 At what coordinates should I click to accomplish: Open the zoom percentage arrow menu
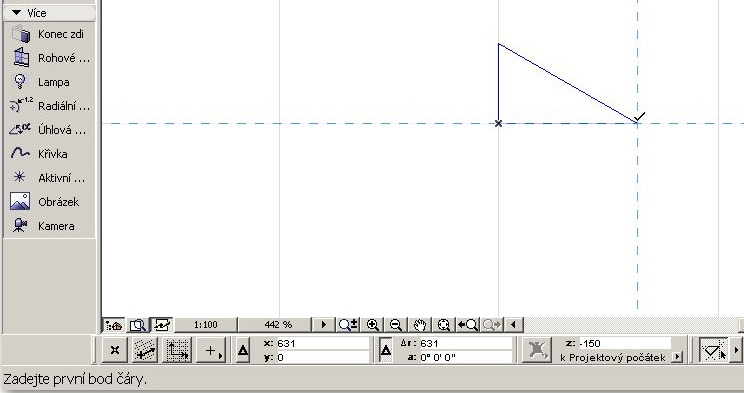click(324, 325)
